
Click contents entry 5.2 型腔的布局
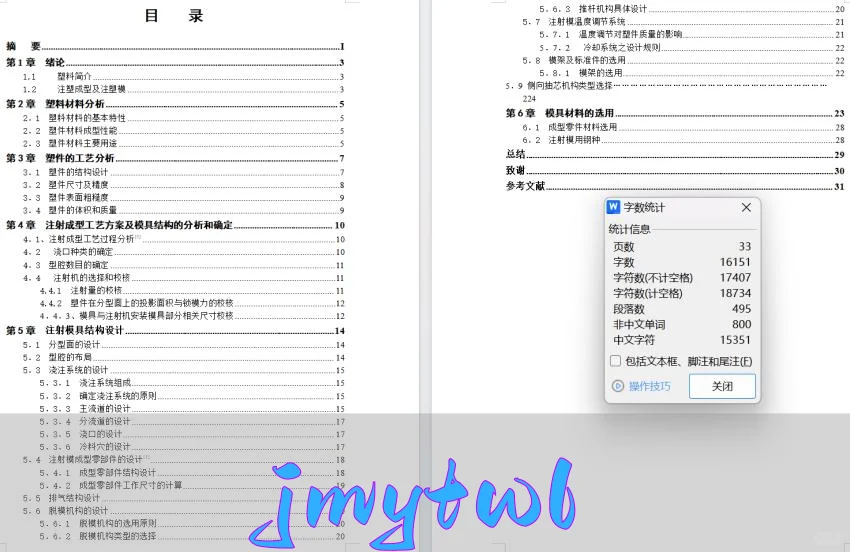click(183, 357)
